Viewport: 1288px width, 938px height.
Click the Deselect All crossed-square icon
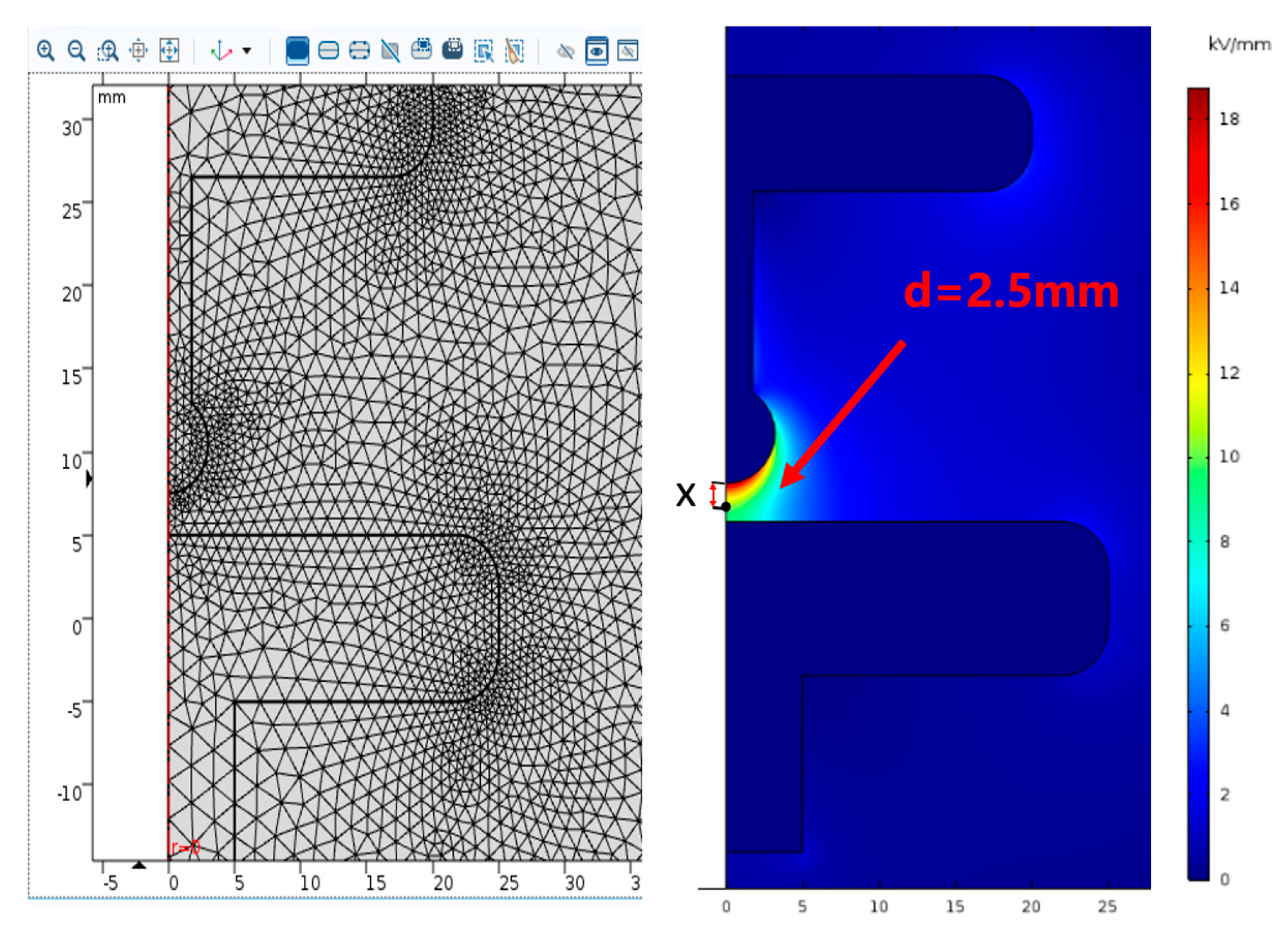(390, 50)
